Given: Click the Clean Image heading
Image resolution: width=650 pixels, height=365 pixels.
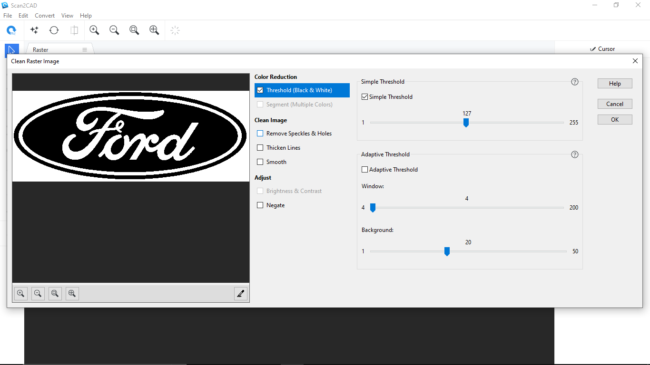Looking at the screenshot, I should tap(270, 120).
